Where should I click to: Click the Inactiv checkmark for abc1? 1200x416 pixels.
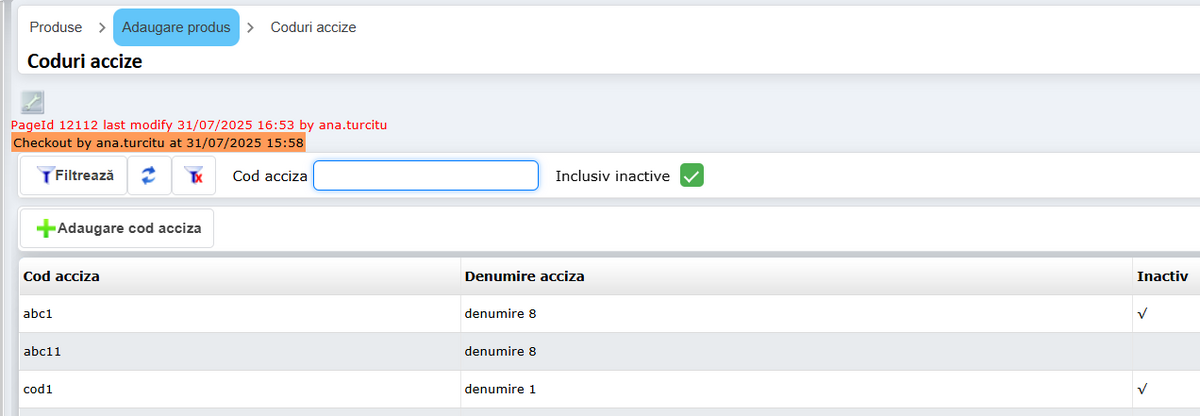point(1142,314)
